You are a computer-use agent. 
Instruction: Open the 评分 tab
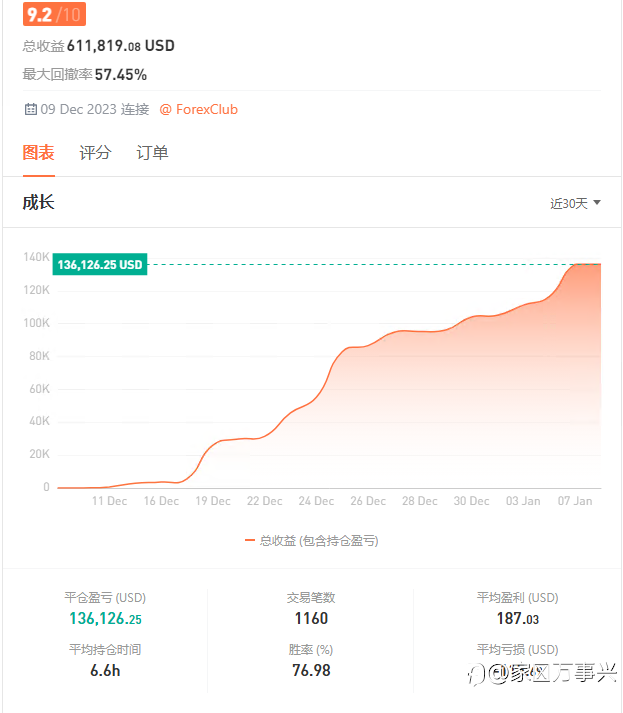coord(95,153)
